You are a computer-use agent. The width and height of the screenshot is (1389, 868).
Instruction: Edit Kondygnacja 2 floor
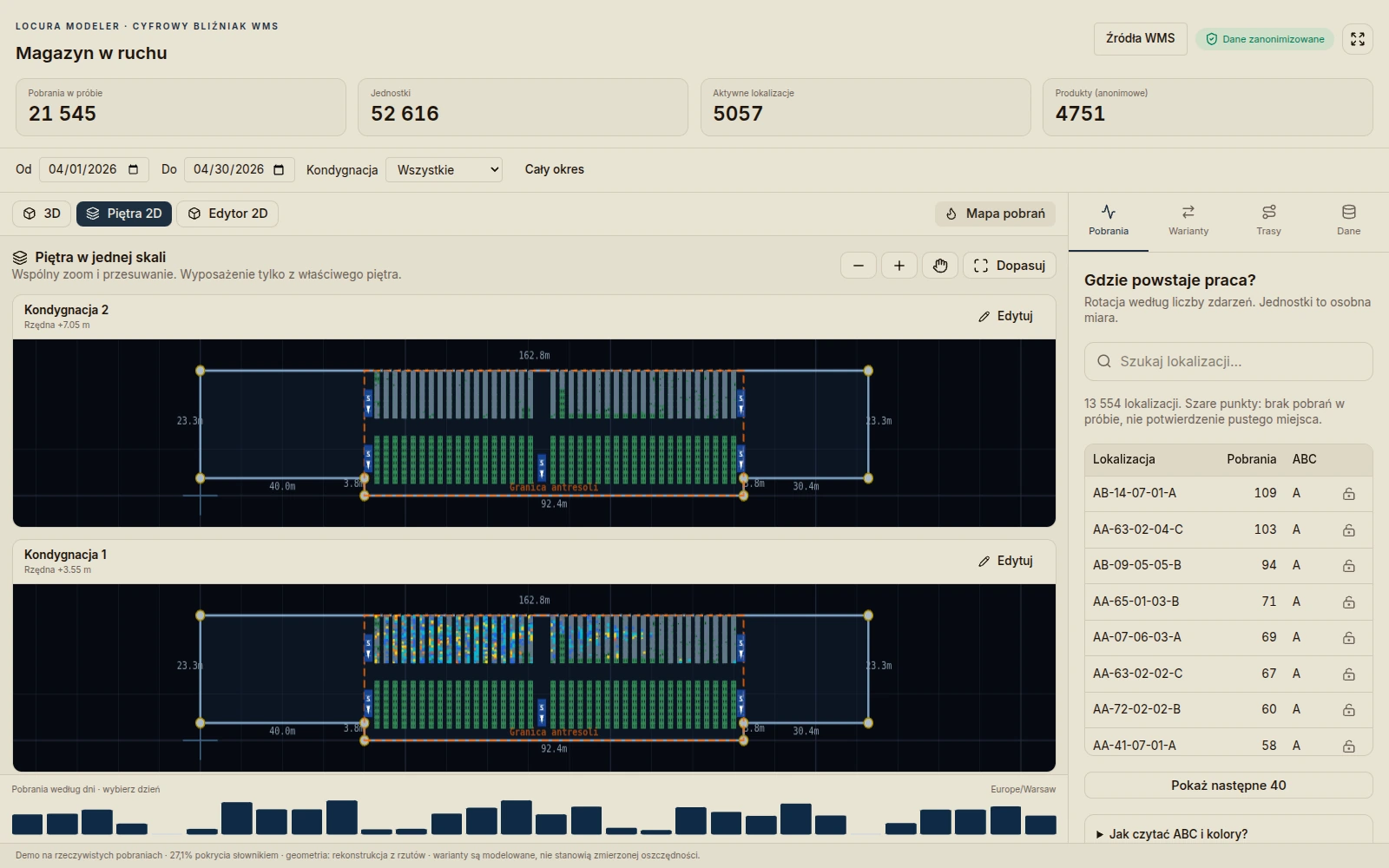click(x=1006, y=316)
